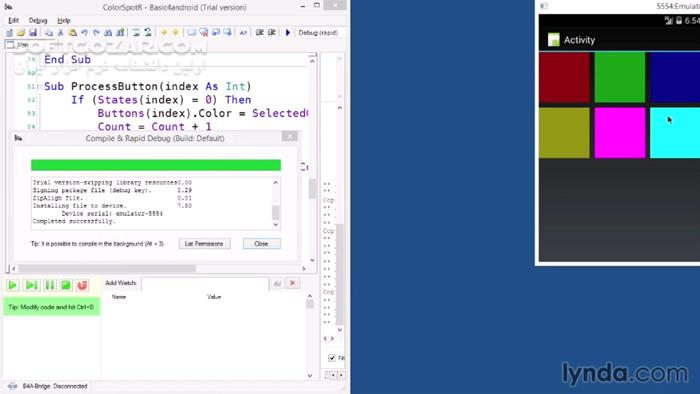Tap the green color square in emulator
This screenshot has height=394, width=700.
click(x=620, y=78)
